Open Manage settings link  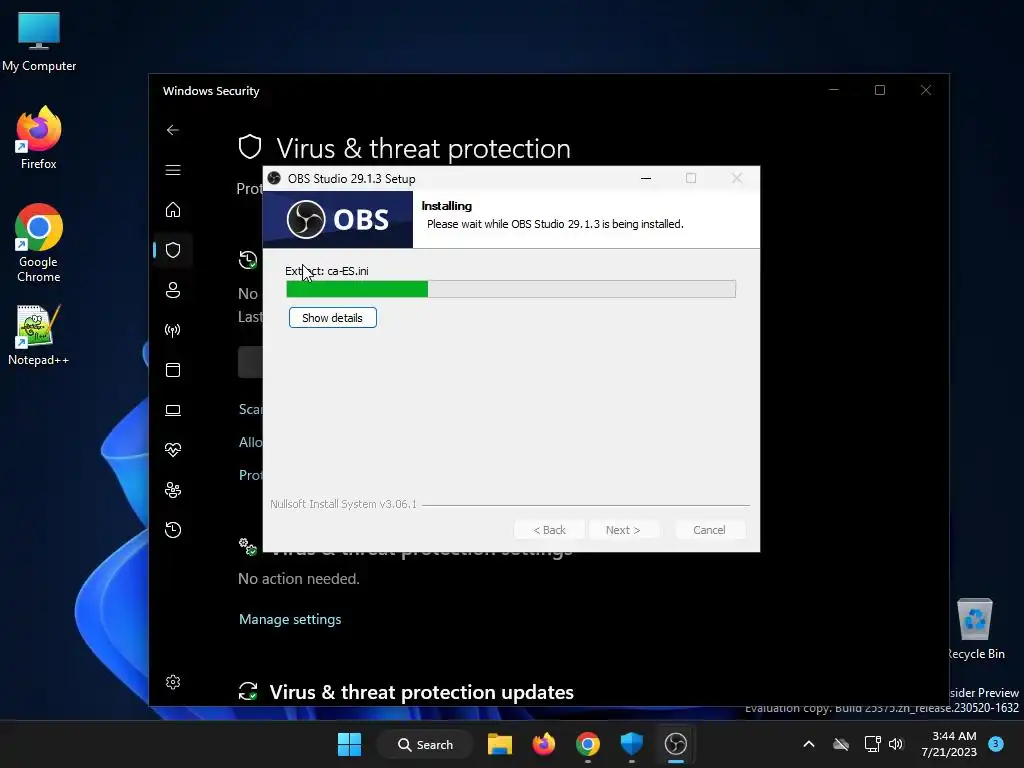coord(289,619)
